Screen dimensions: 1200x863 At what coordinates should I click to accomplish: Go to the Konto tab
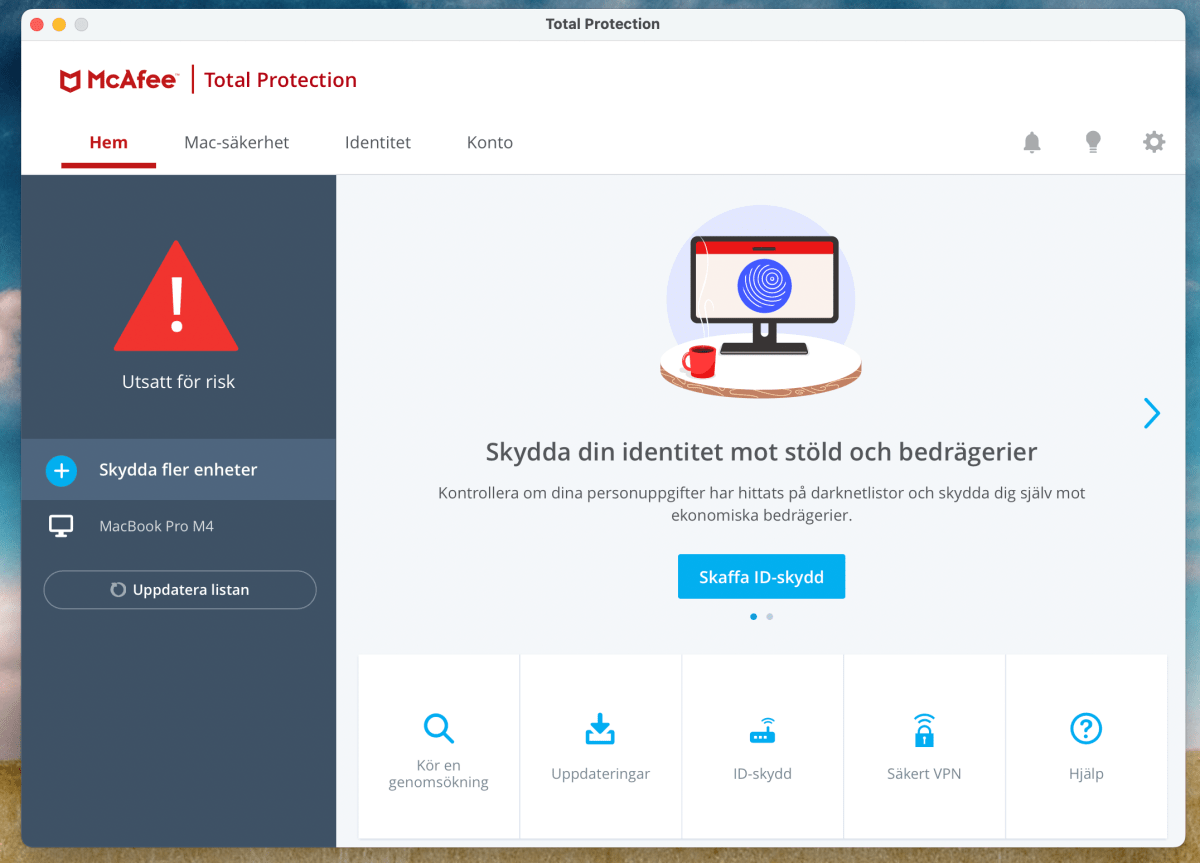click(x=490, y=143)
